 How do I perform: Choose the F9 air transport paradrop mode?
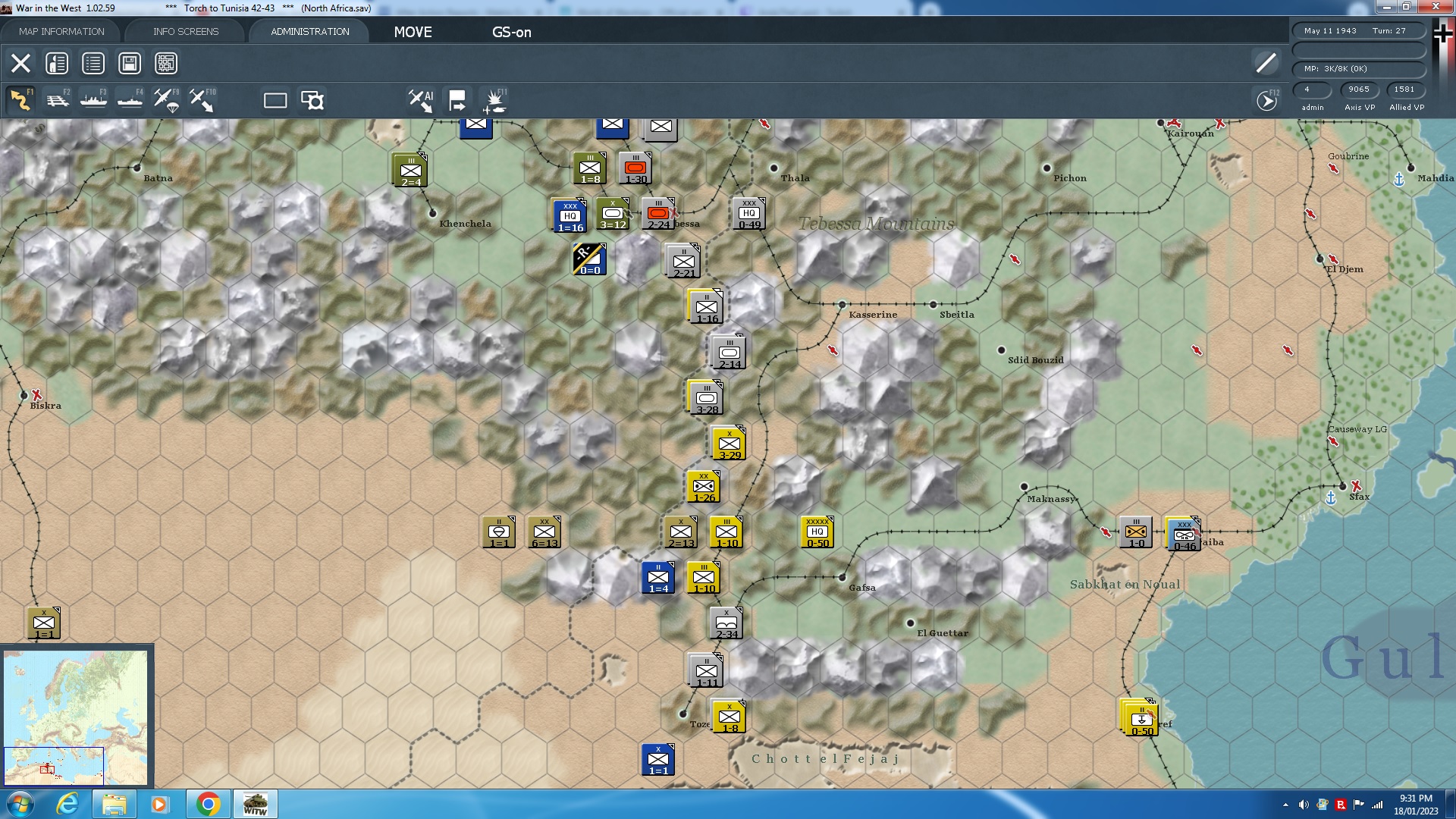[x=166, y=100]
